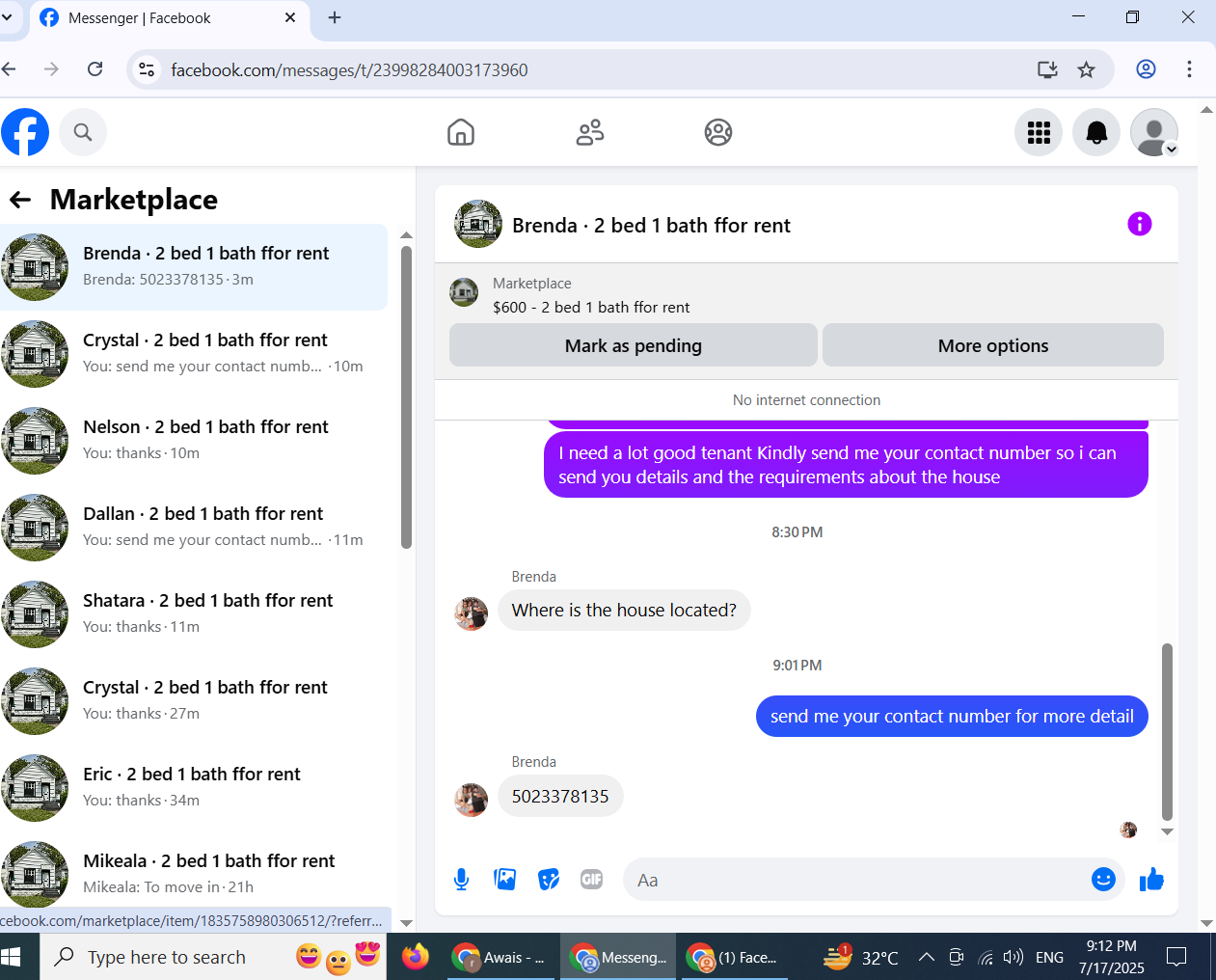Open Brenda's conversation in the list
The width and height of the screenshot is (1216, 980).
point(194,267)
